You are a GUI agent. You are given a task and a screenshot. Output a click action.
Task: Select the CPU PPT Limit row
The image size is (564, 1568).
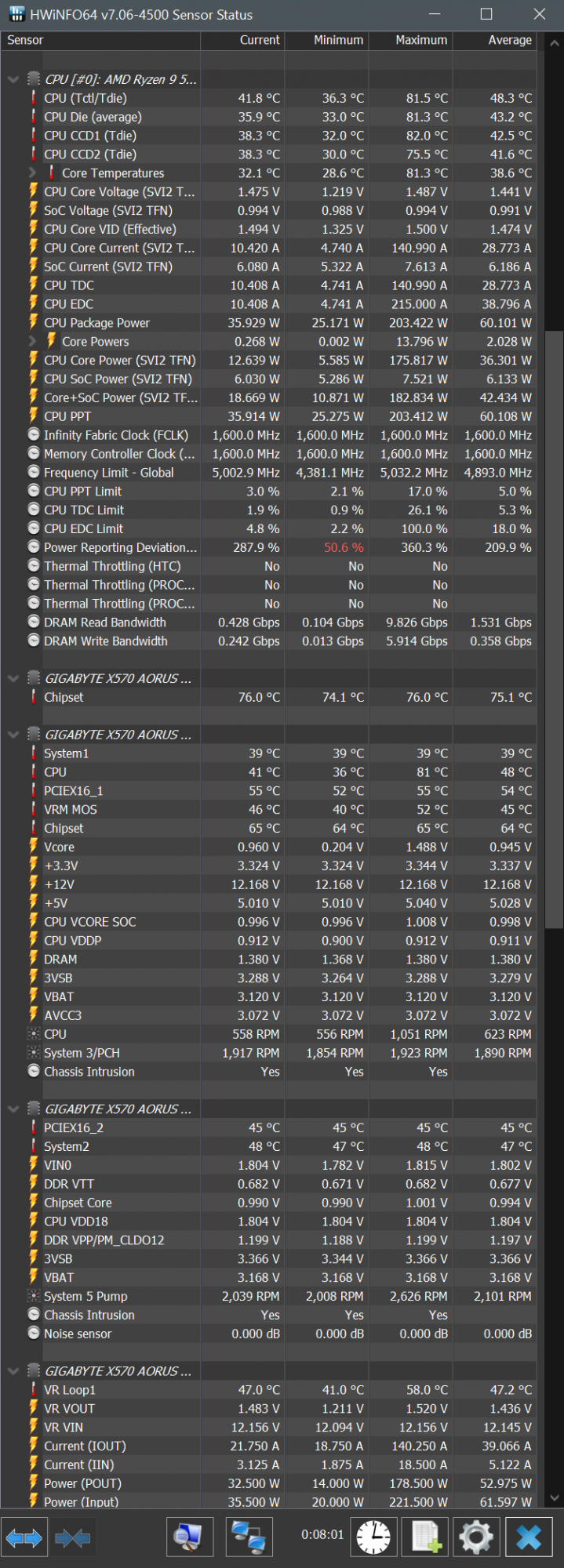[268, 491]
